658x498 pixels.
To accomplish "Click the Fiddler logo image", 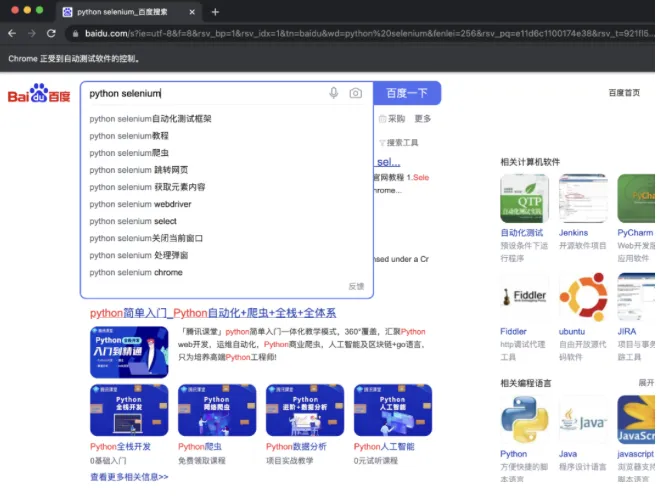I will (x=525, y=297).
